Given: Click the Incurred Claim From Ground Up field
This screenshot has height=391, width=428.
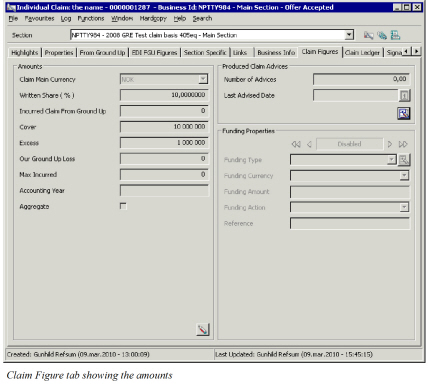Looking at the screenshot, I should coord(164,111).
